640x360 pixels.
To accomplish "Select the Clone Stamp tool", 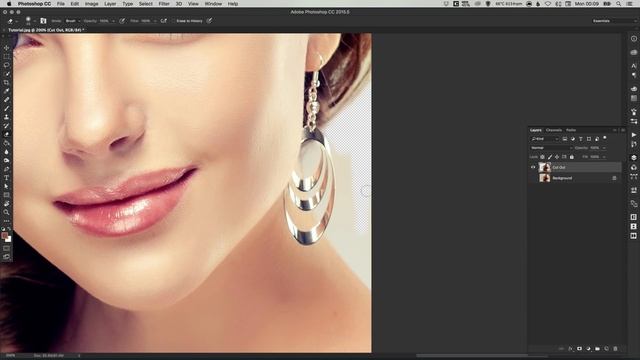I will [x=7, y=117].
